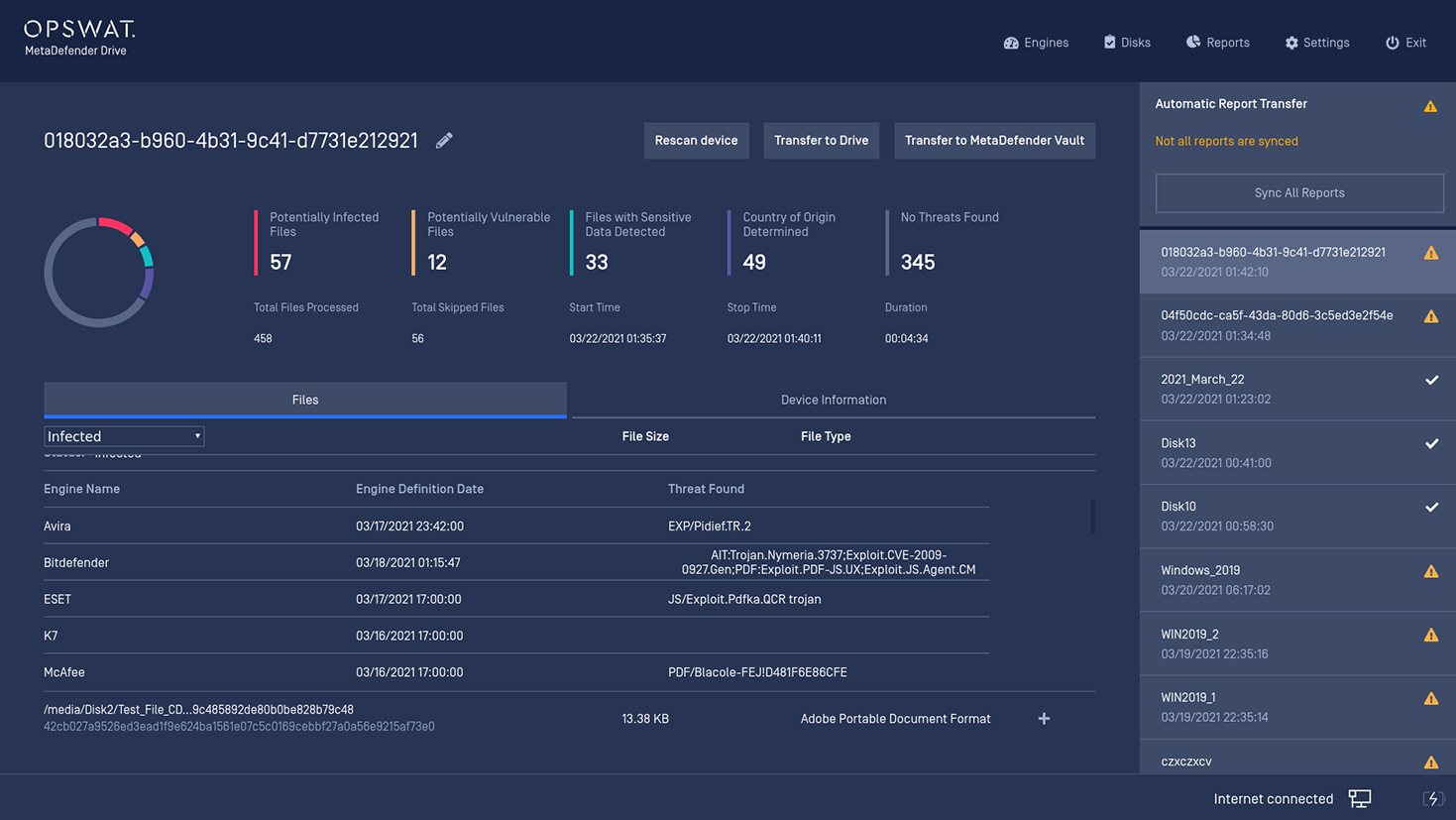This screenshot has height=820, width=1456.
Task: Click Files with Sensitive Data count 33
Action: click(597, 262)
